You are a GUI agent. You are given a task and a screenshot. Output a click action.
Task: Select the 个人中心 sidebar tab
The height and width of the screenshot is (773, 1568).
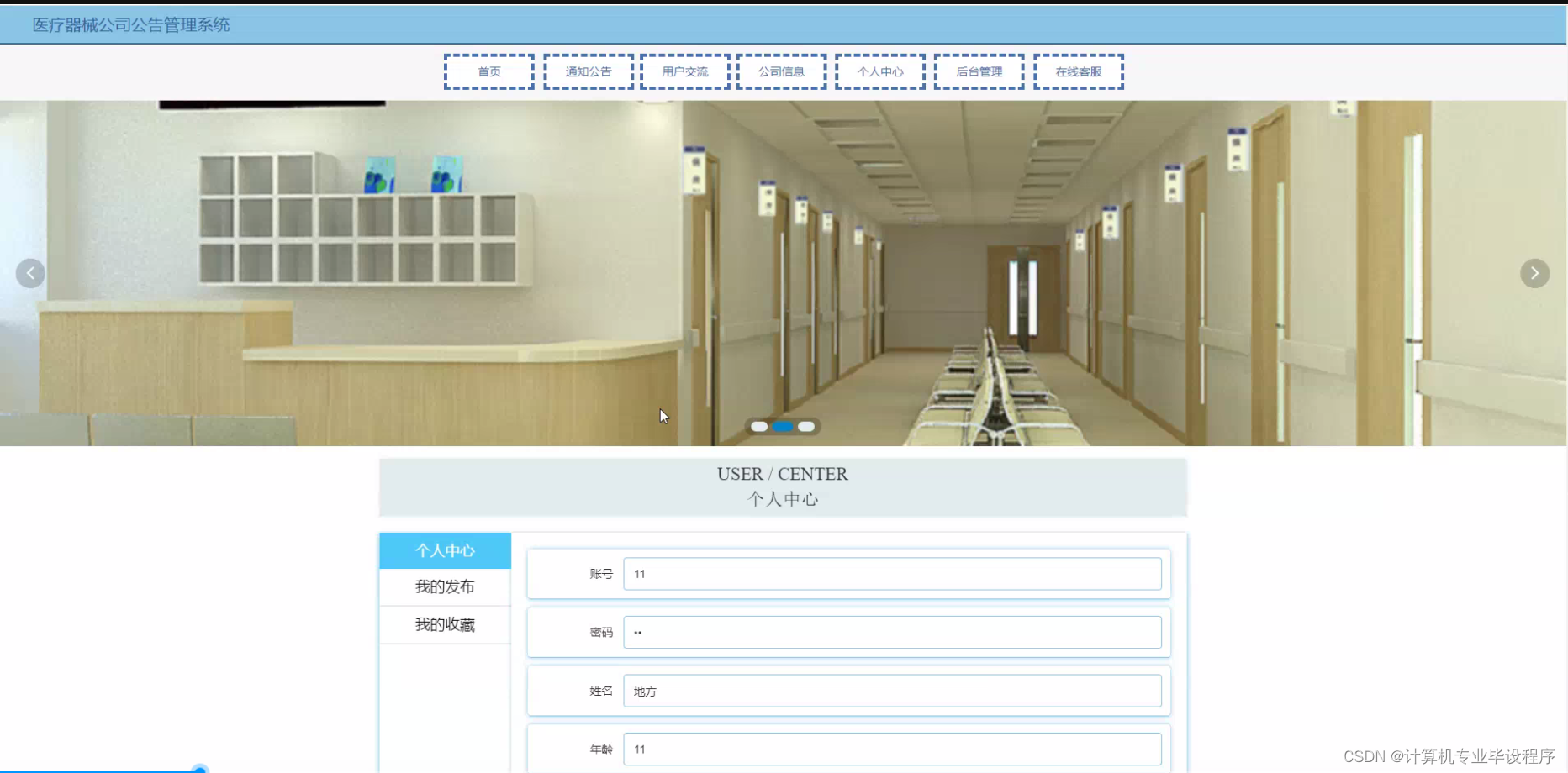coord(446,550)
